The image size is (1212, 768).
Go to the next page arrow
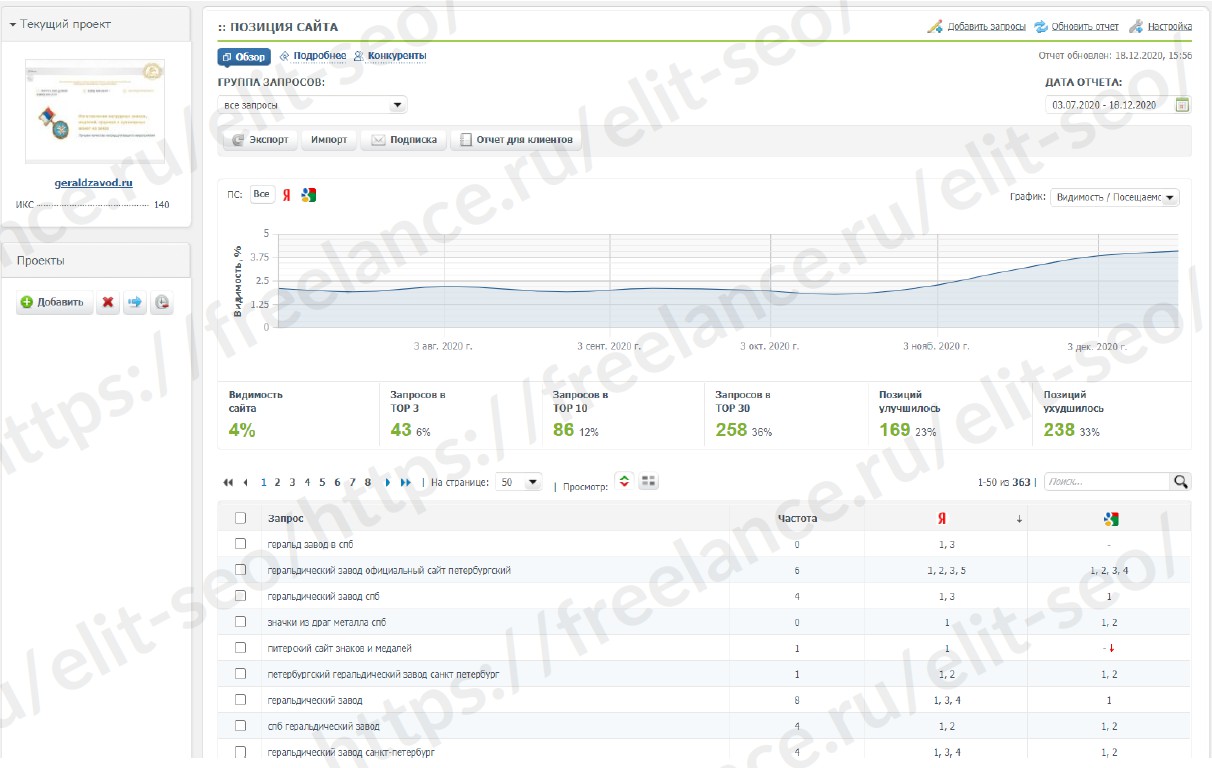tap(388, 482)
